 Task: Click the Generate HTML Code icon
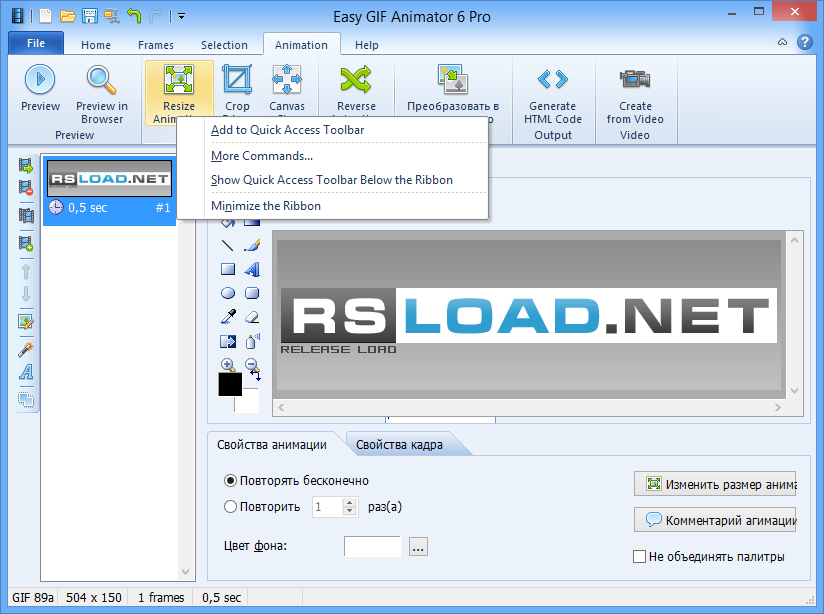click(553, 80)
